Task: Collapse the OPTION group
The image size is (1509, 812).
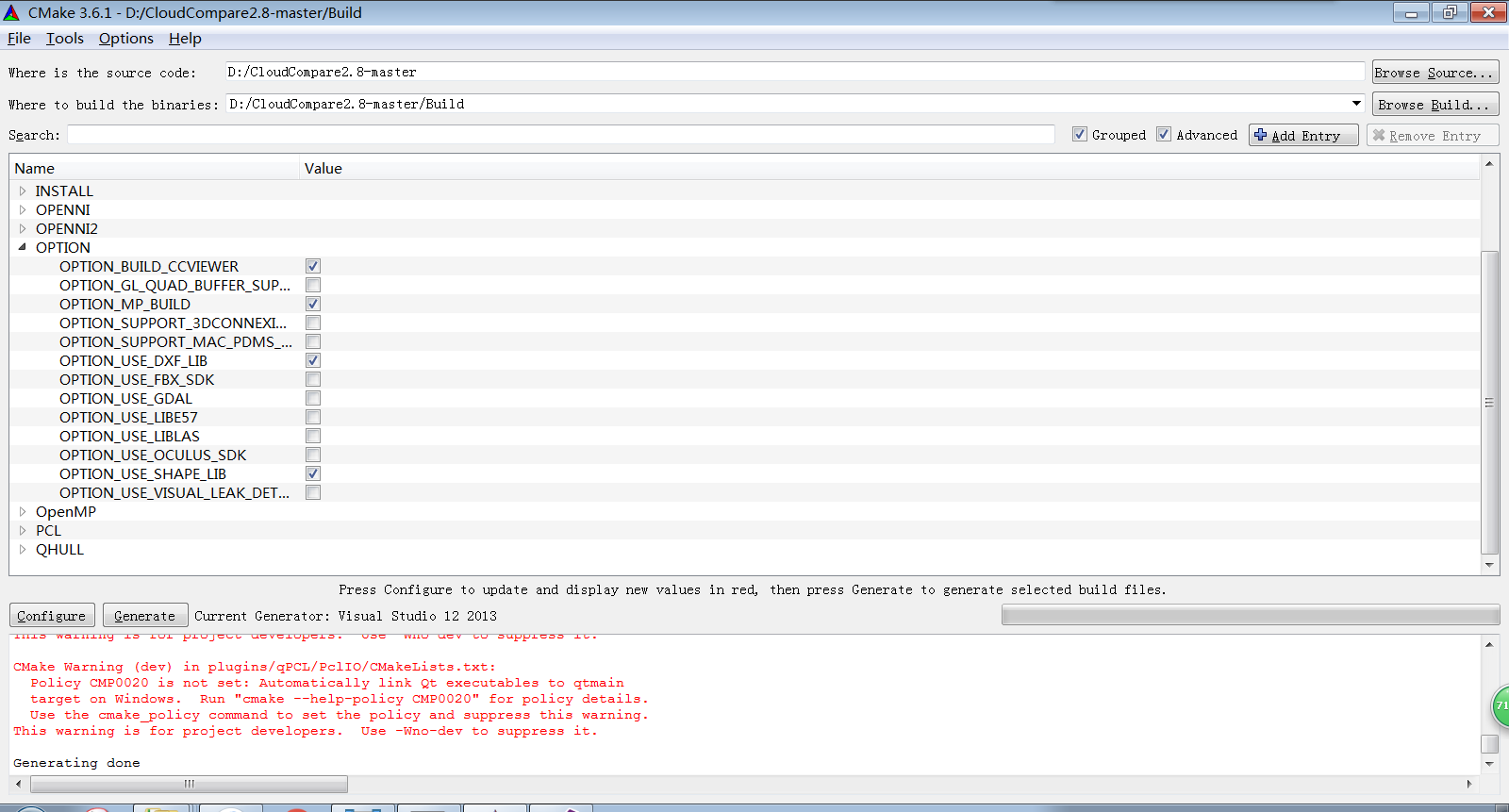Action: coord(23,247)
